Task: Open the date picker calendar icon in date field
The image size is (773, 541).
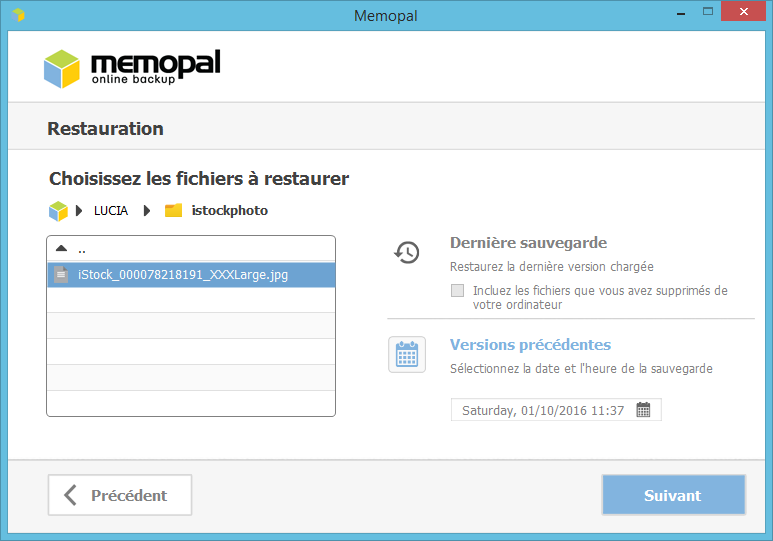Action: [643, 410]
